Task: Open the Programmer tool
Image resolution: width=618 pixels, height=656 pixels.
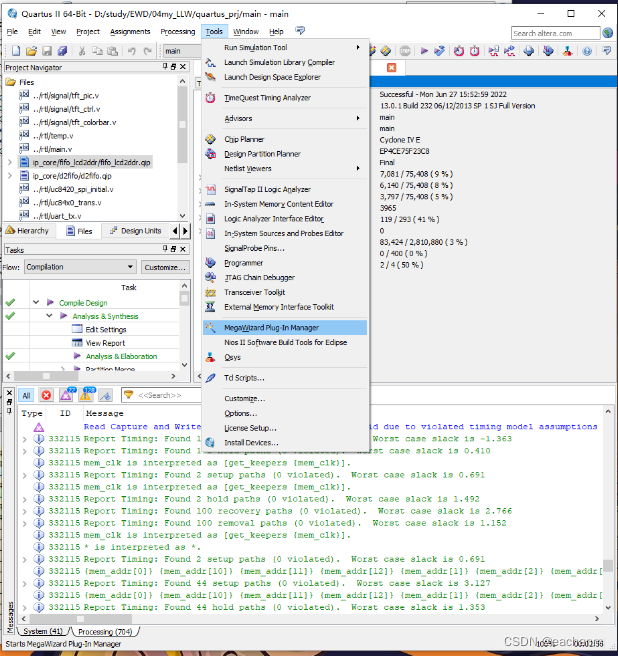Action: point(244,263)
